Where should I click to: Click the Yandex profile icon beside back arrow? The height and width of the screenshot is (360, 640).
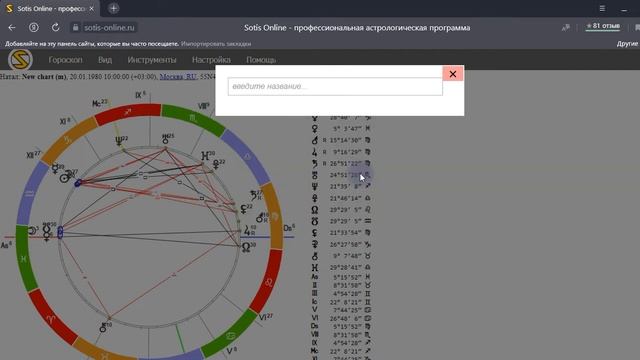33,27
